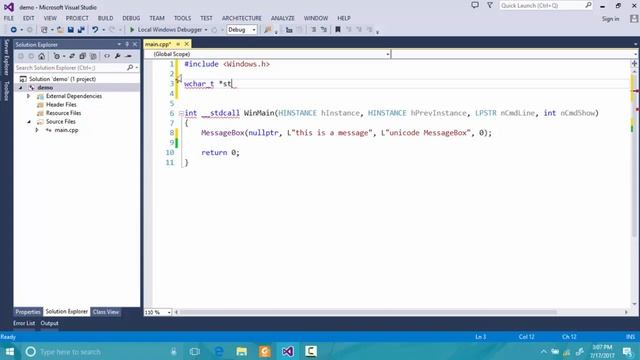This screenshot has height=360, width=640.
Task: Close the main.cpp tab
Action: 187,44
